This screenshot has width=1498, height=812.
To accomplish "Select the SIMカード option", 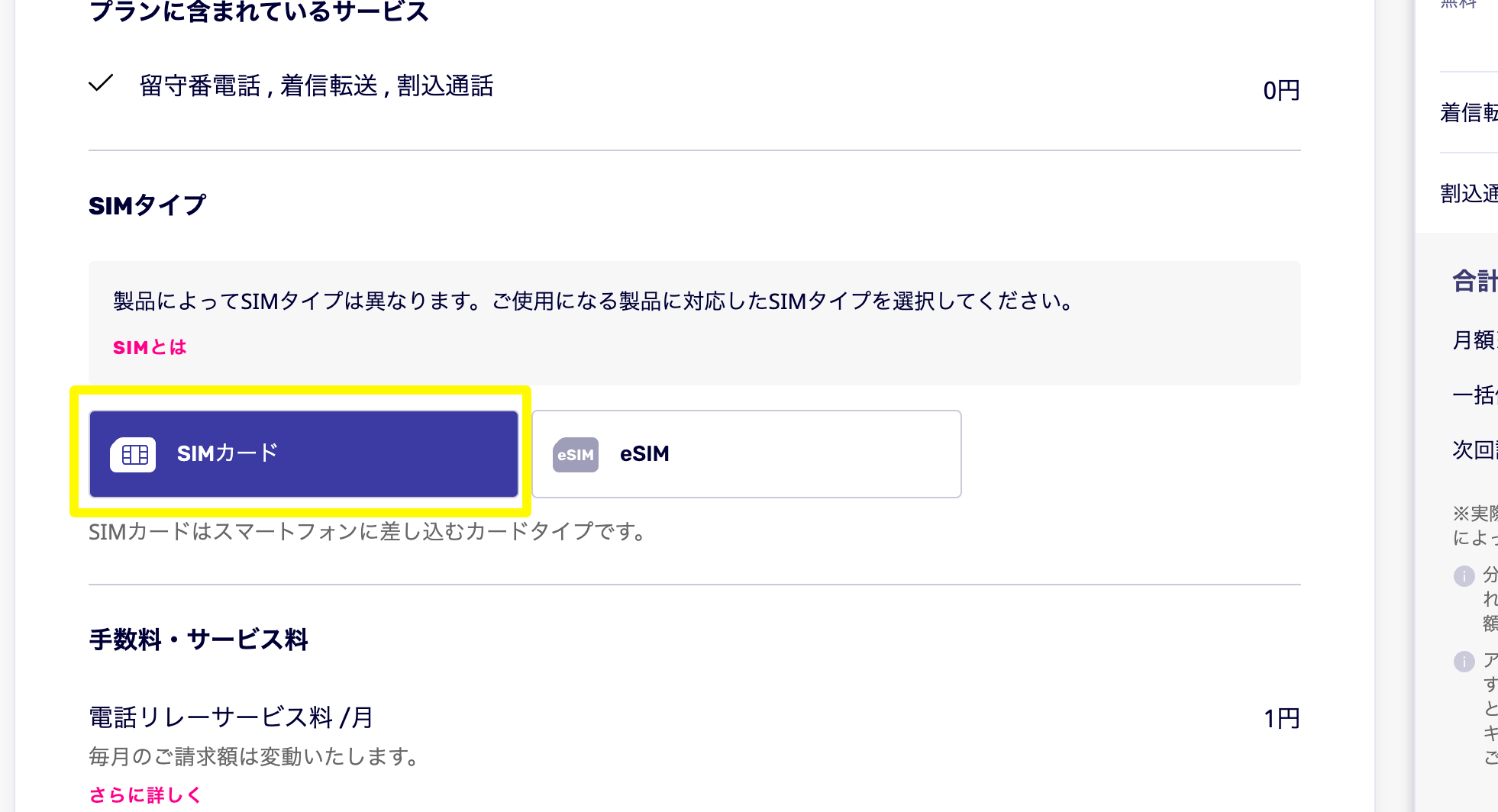I will [x=304, y=454].
